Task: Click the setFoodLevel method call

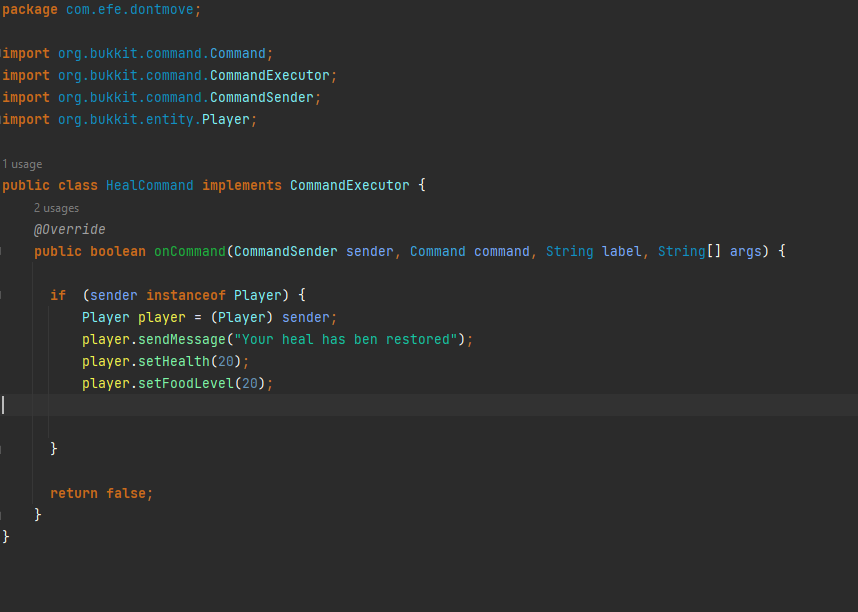Action: pos(185,383)
